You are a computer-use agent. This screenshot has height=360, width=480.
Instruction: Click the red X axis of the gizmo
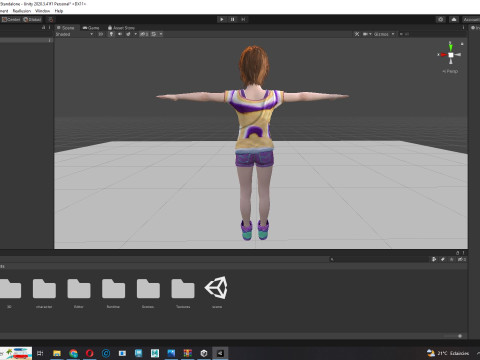pyautogui.click(x=443, y=55)
